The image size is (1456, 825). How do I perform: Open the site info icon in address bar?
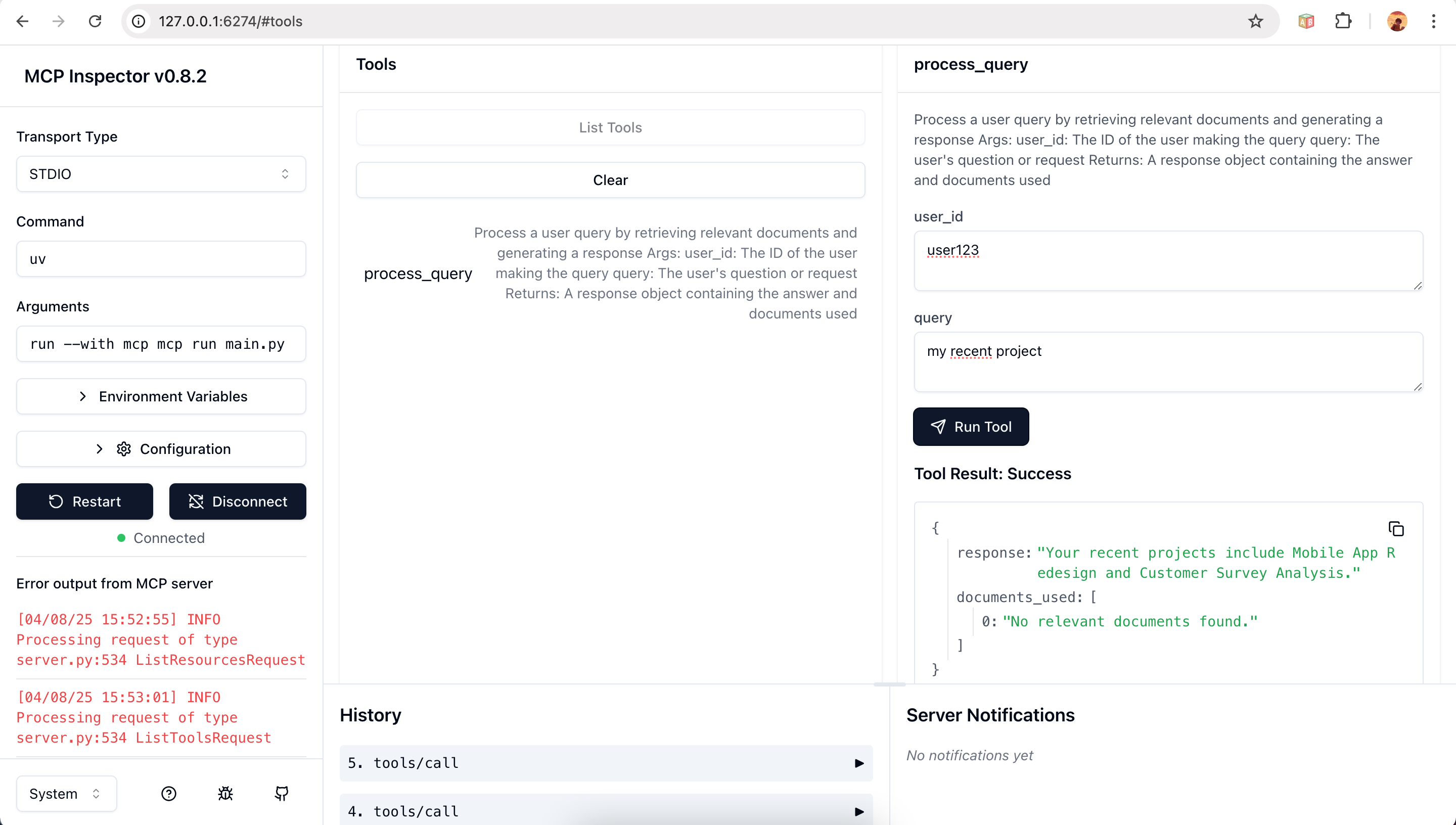tap(139, 22)
